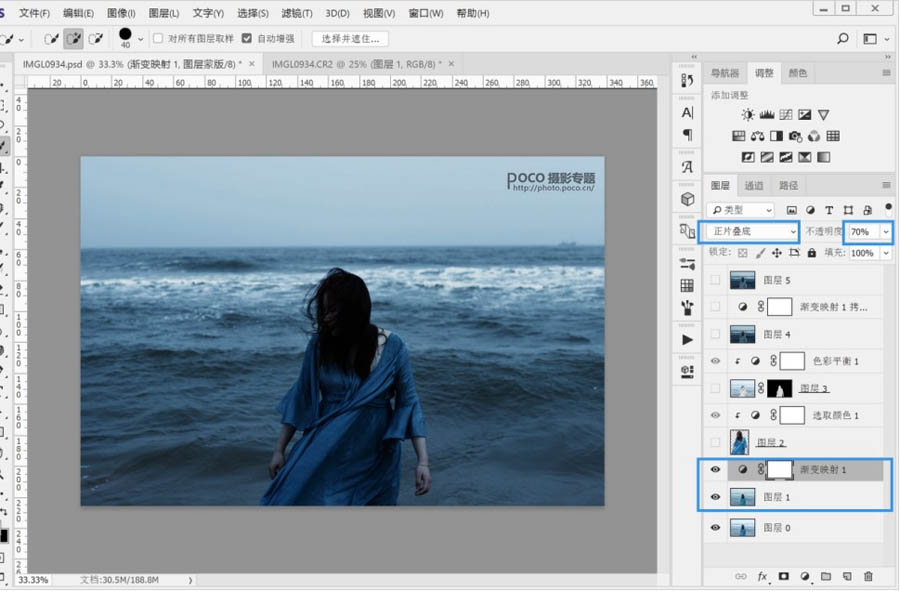
Task: Switch to the 通道 tab
Action: 754,185
